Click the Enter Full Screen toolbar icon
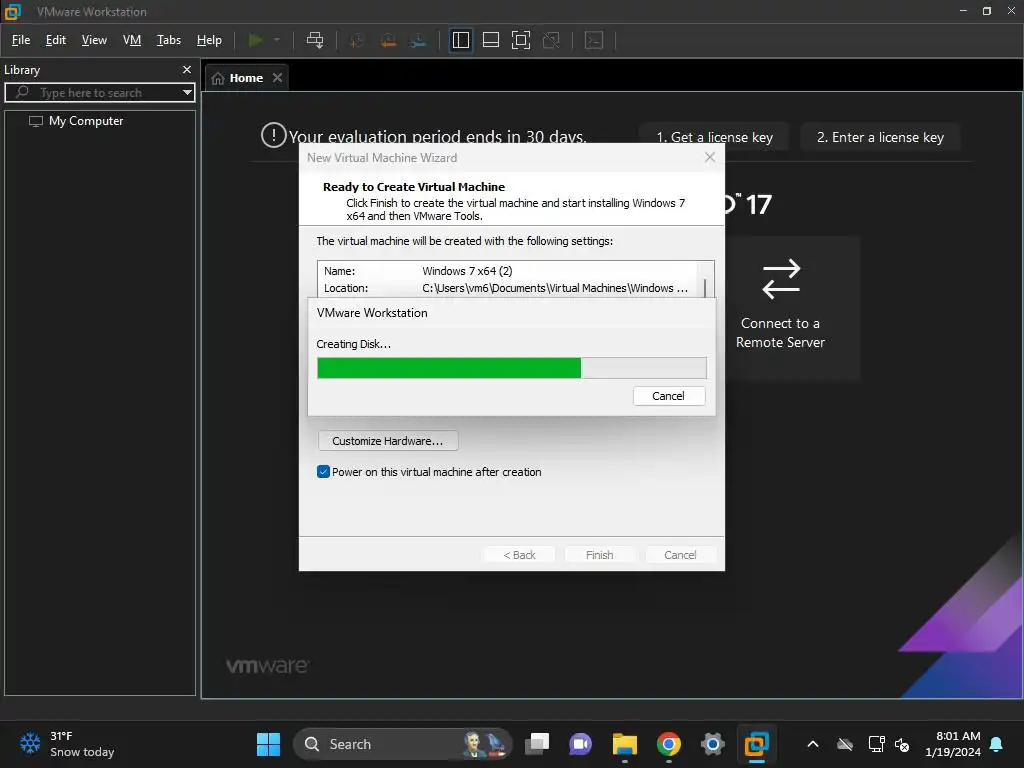 point(520,40)
